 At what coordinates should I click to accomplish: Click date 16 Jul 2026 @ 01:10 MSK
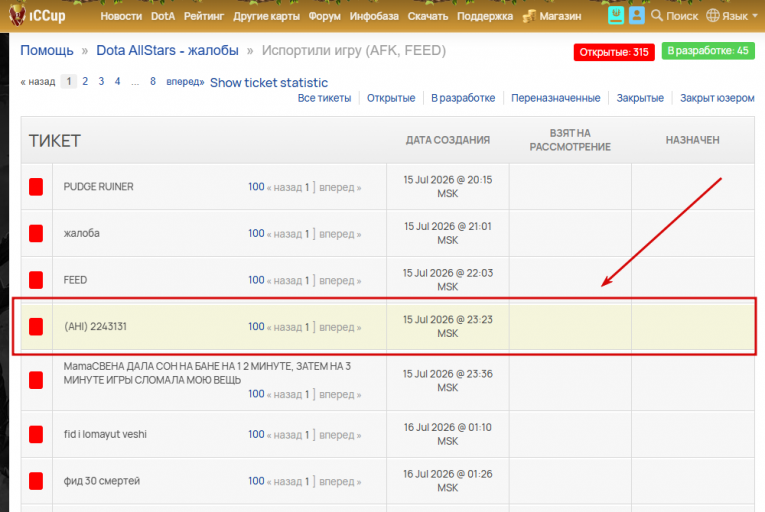[448, 434]
